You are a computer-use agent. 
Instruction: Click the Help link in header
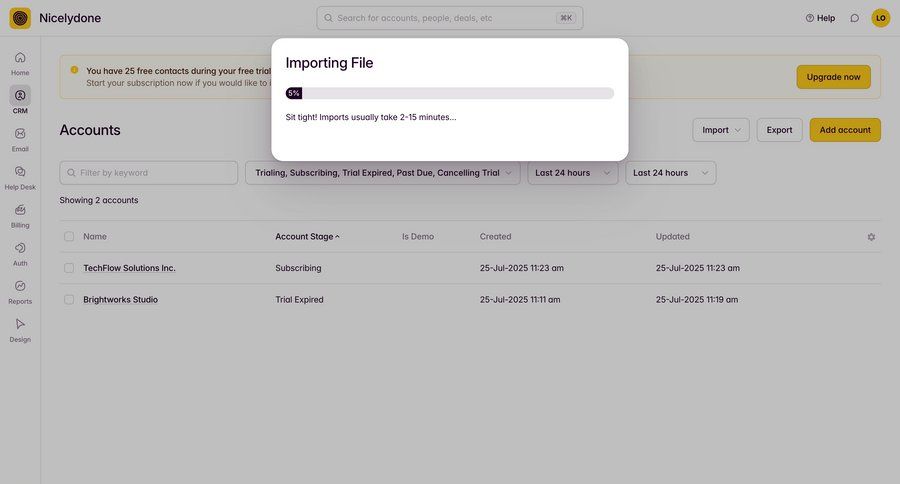[x=820, y=18]
